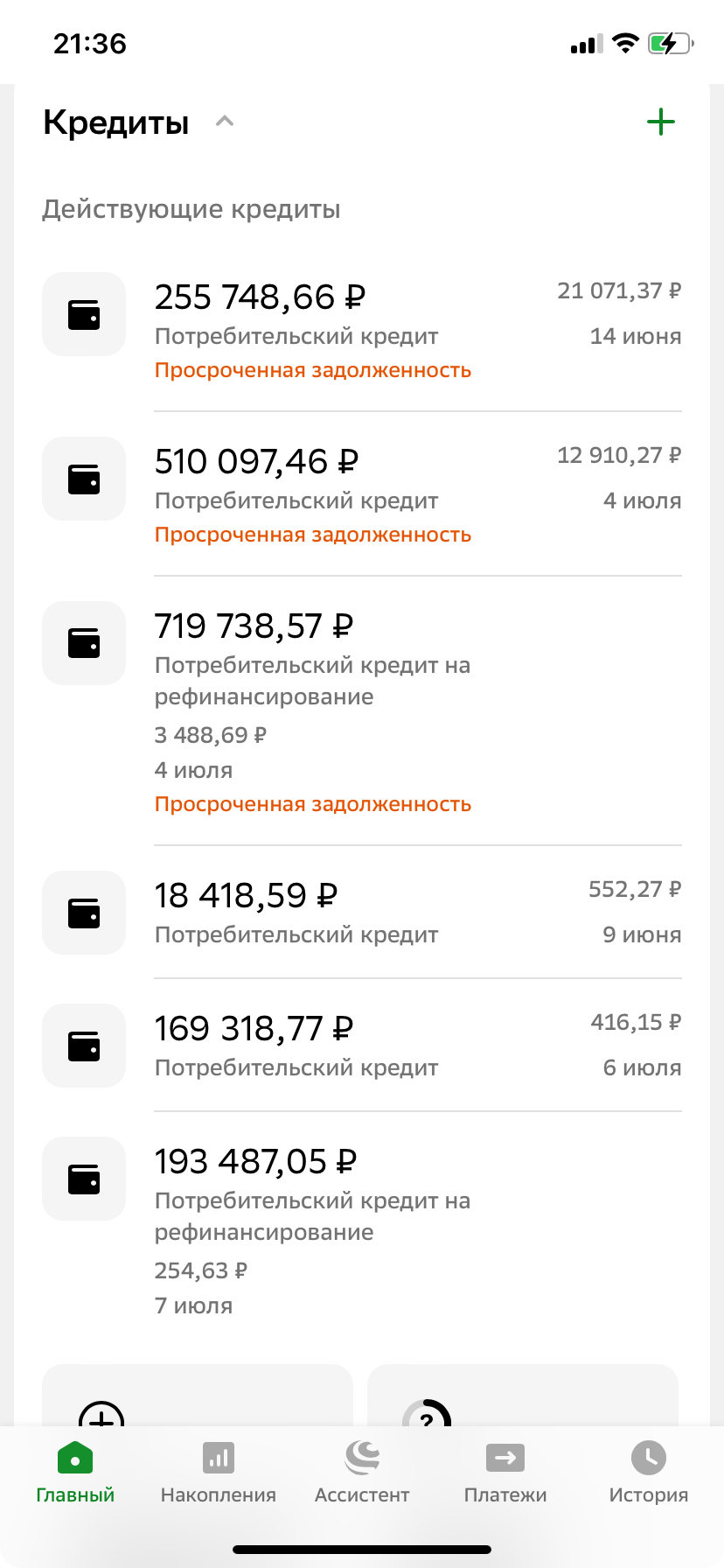Open the Ассистент moon icon

[x=361, y=1454]
